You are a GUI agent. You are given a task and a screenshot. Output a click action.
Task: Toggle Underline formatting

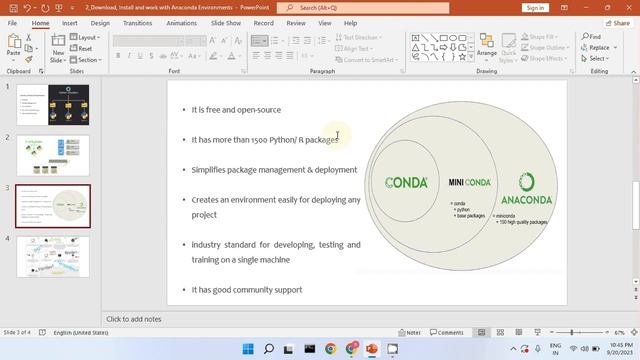point(140,56)
